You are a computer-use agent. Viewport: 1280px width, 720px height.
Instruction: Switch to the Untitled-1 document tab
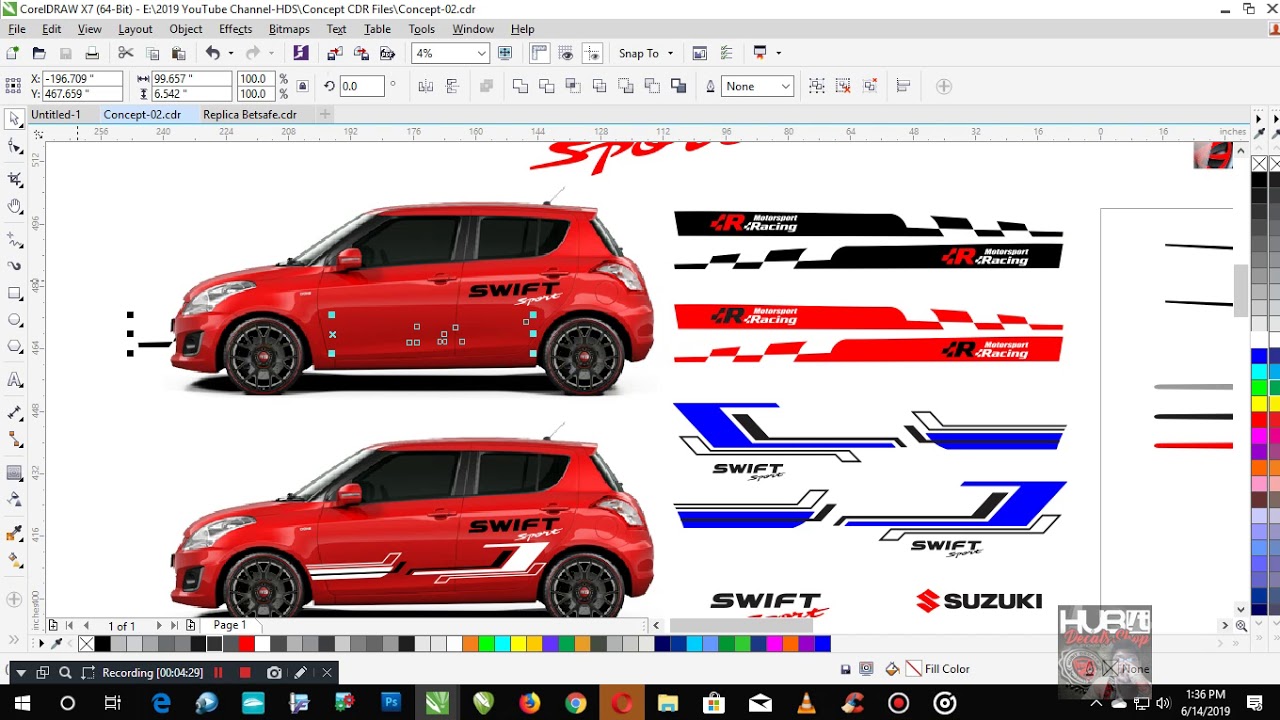pyautogui.click(x=56, y=115)
